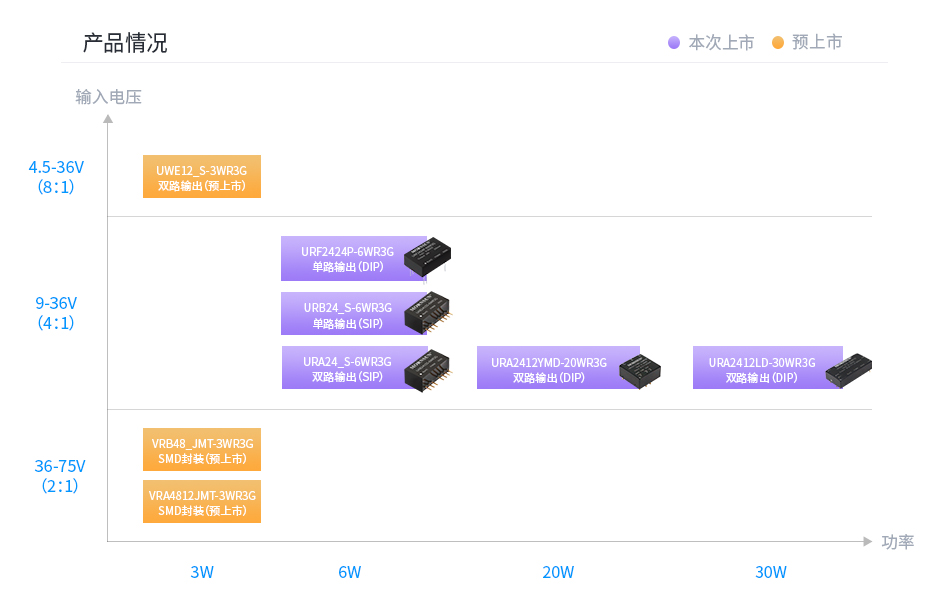This screenshot has height=601, width=950.
Task: Select the URF2424P-6WR3G single output box
Action: pos(347,258)
